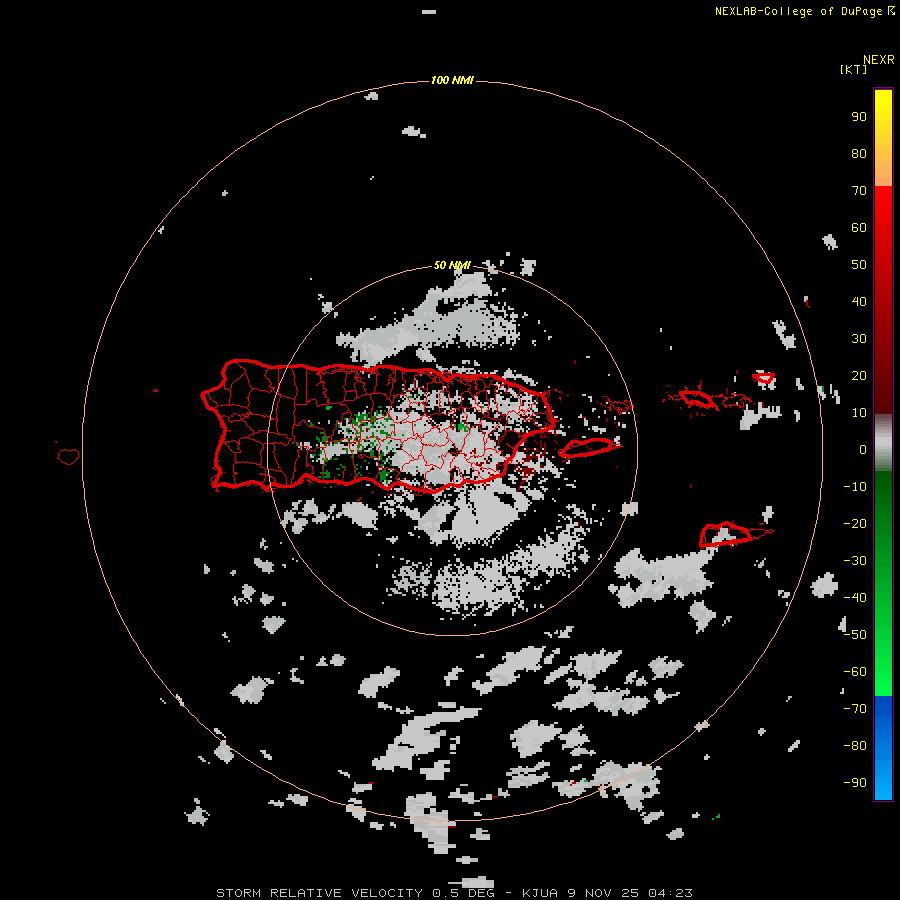Screen dimensions: 900x900
Task: Click the -40 value on velocity scale
Action: (x=855, y=598)
